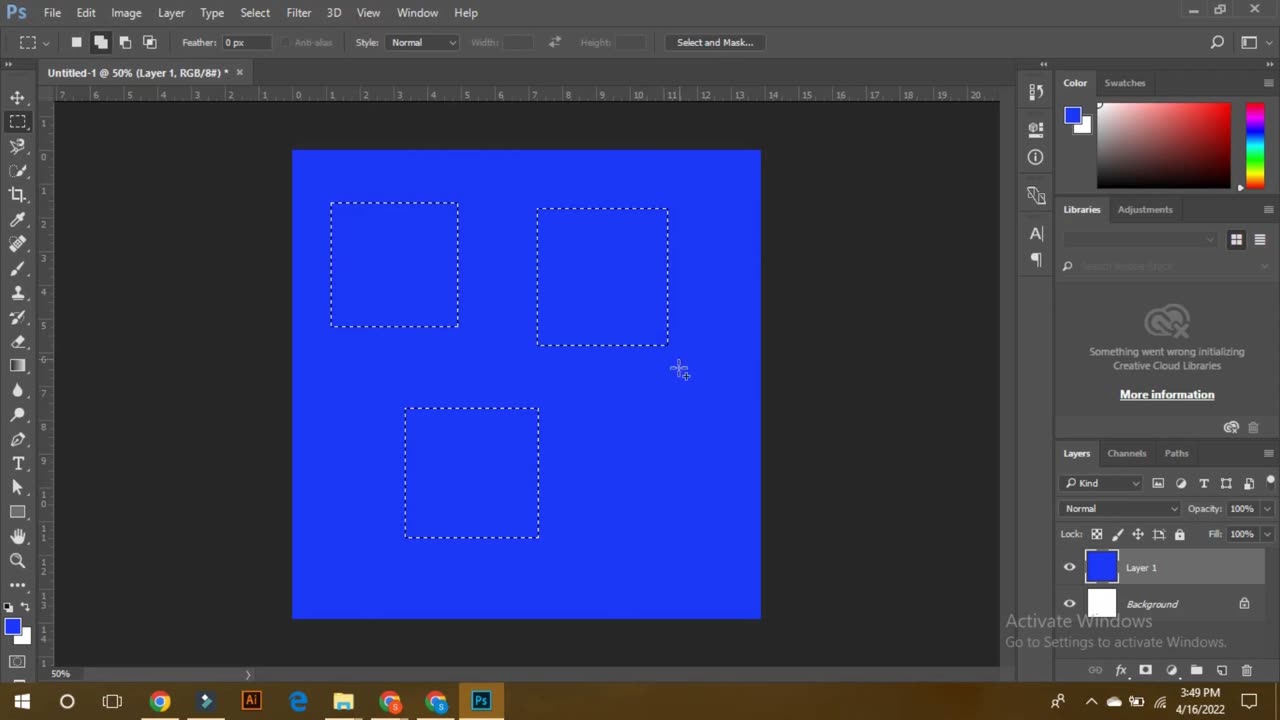Select the Horizontal Type tool
The height and width of the screenshot is (720, 1280).
(x=18, y=464)
